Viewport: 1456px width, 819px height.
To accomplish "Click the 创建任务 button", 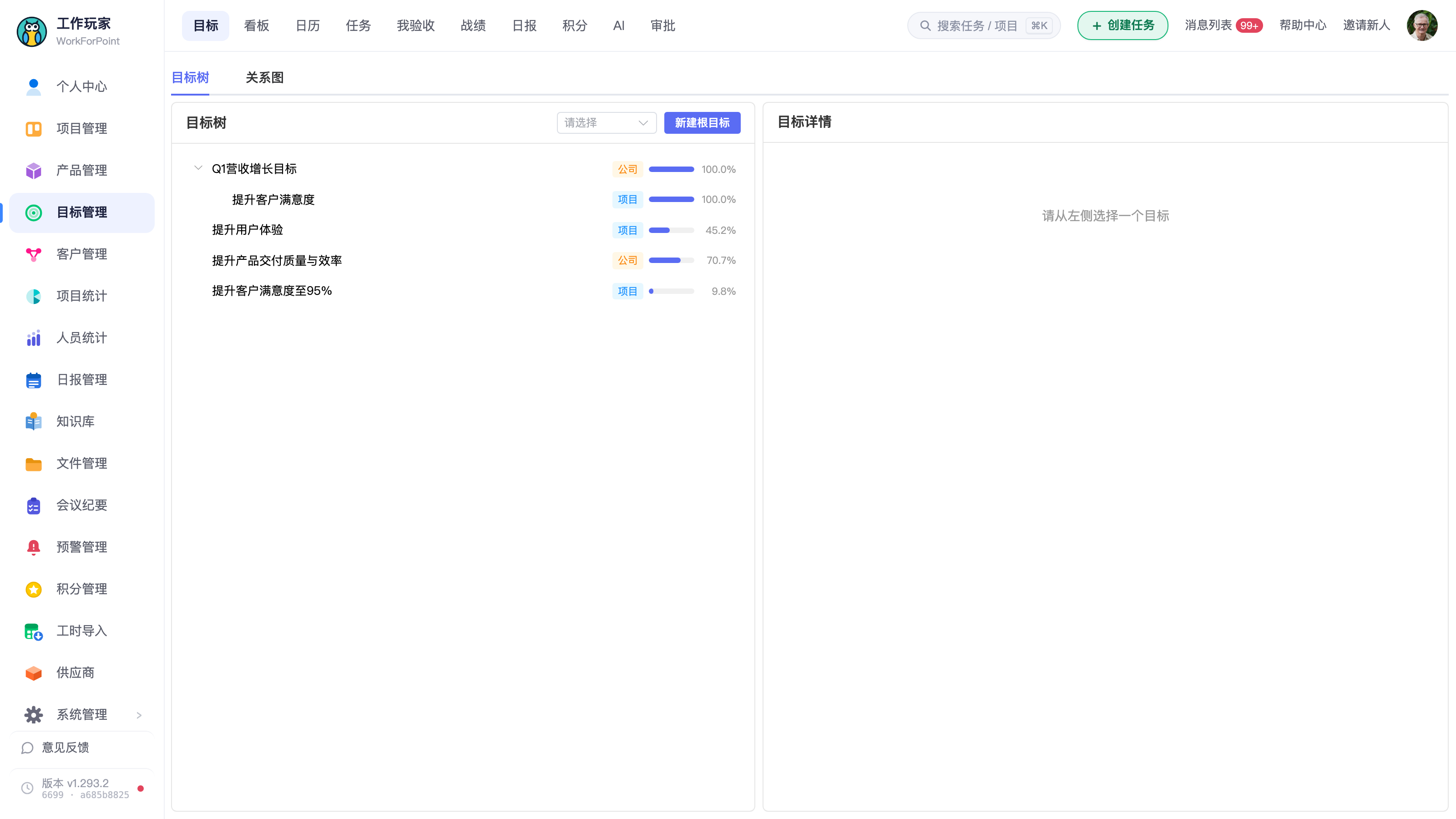I will click(1122, 25).
